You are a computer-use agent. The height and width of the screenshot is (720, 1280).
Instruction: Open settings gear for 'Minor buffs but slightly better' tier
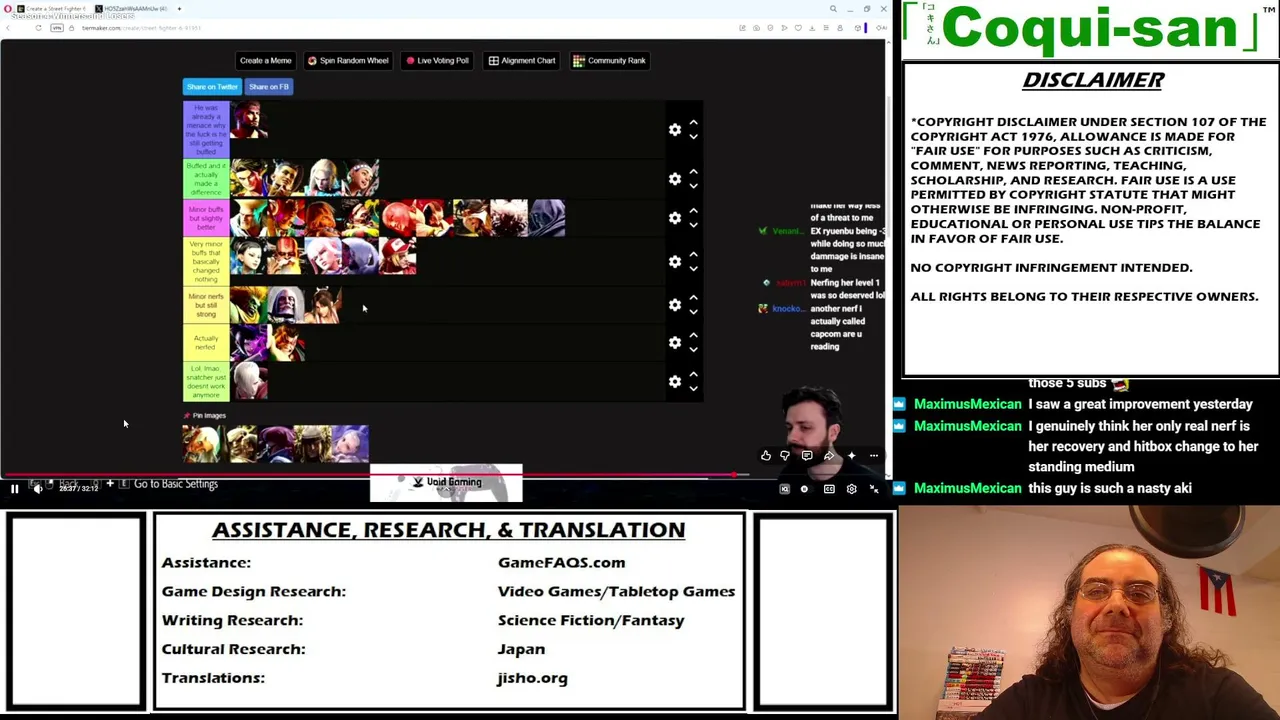675,218
